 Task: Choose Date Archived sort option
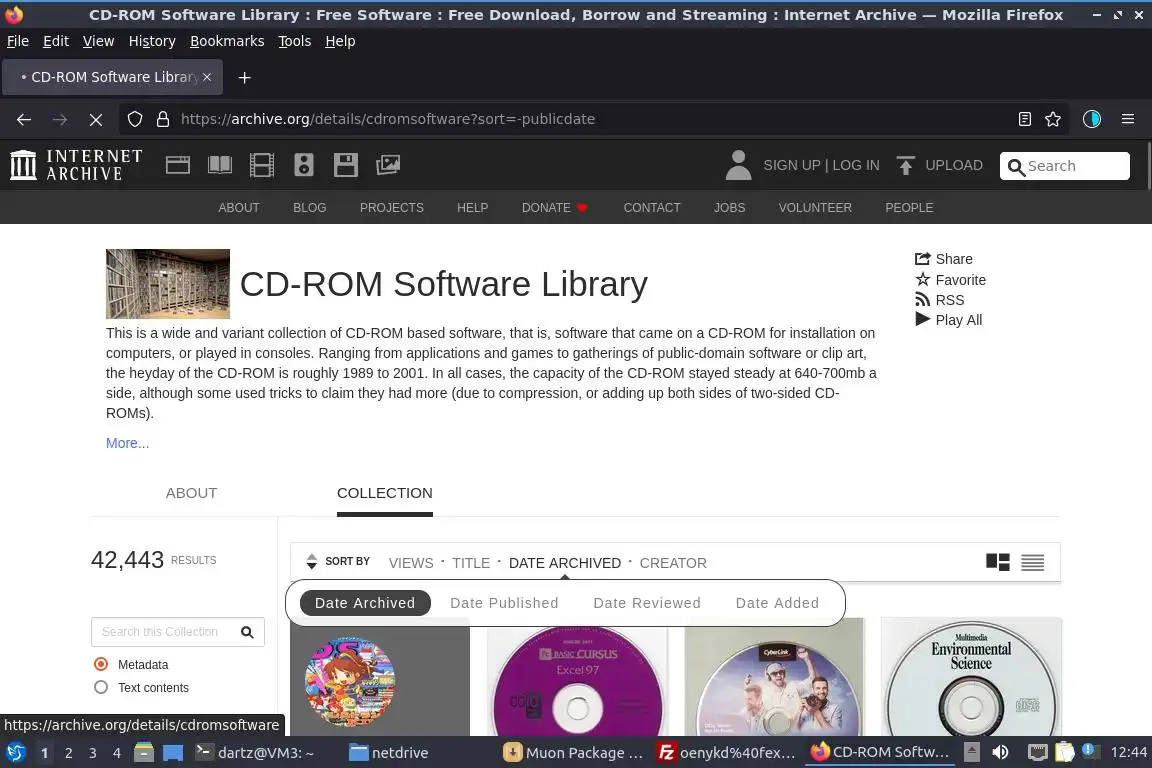click(x=365, y=603)
